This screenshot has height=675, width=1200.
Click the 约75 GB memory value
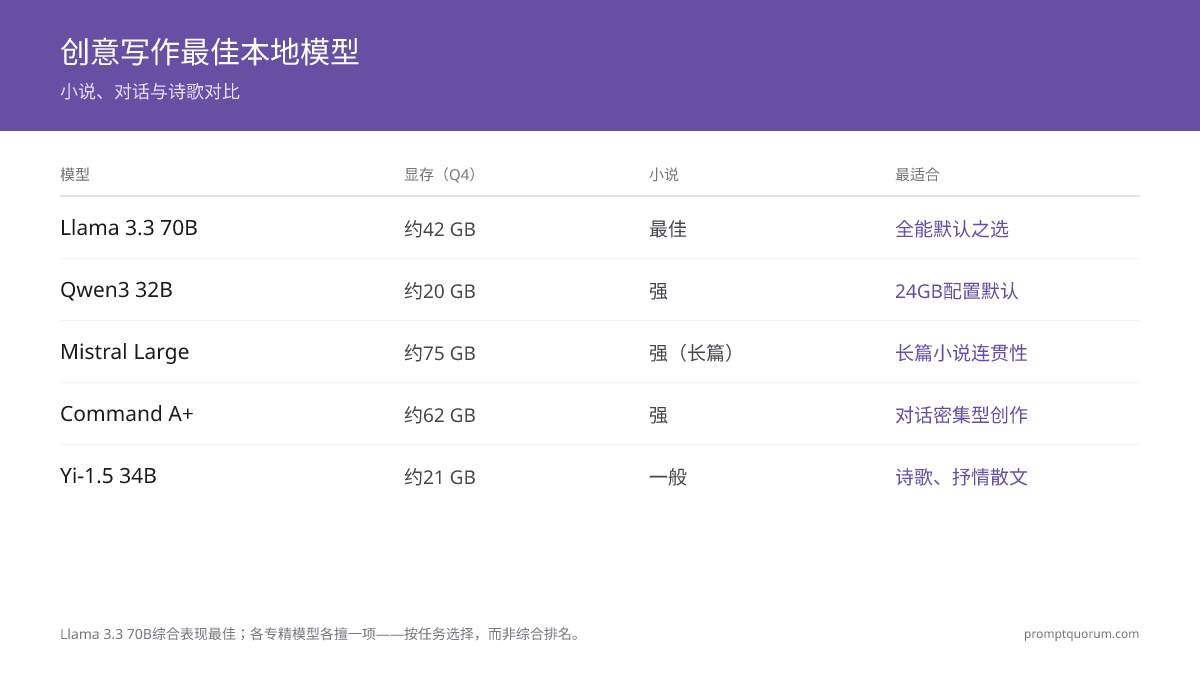pyautogui.click(x=440, y=353)
